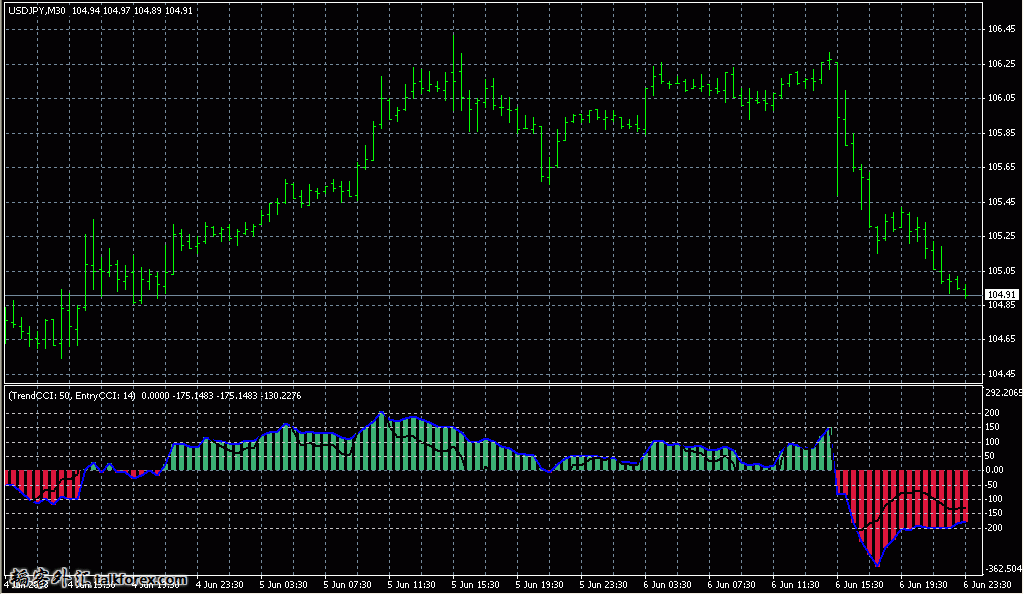
Task: Click the 105.05 price axis label
Action: pos(1002,270)
